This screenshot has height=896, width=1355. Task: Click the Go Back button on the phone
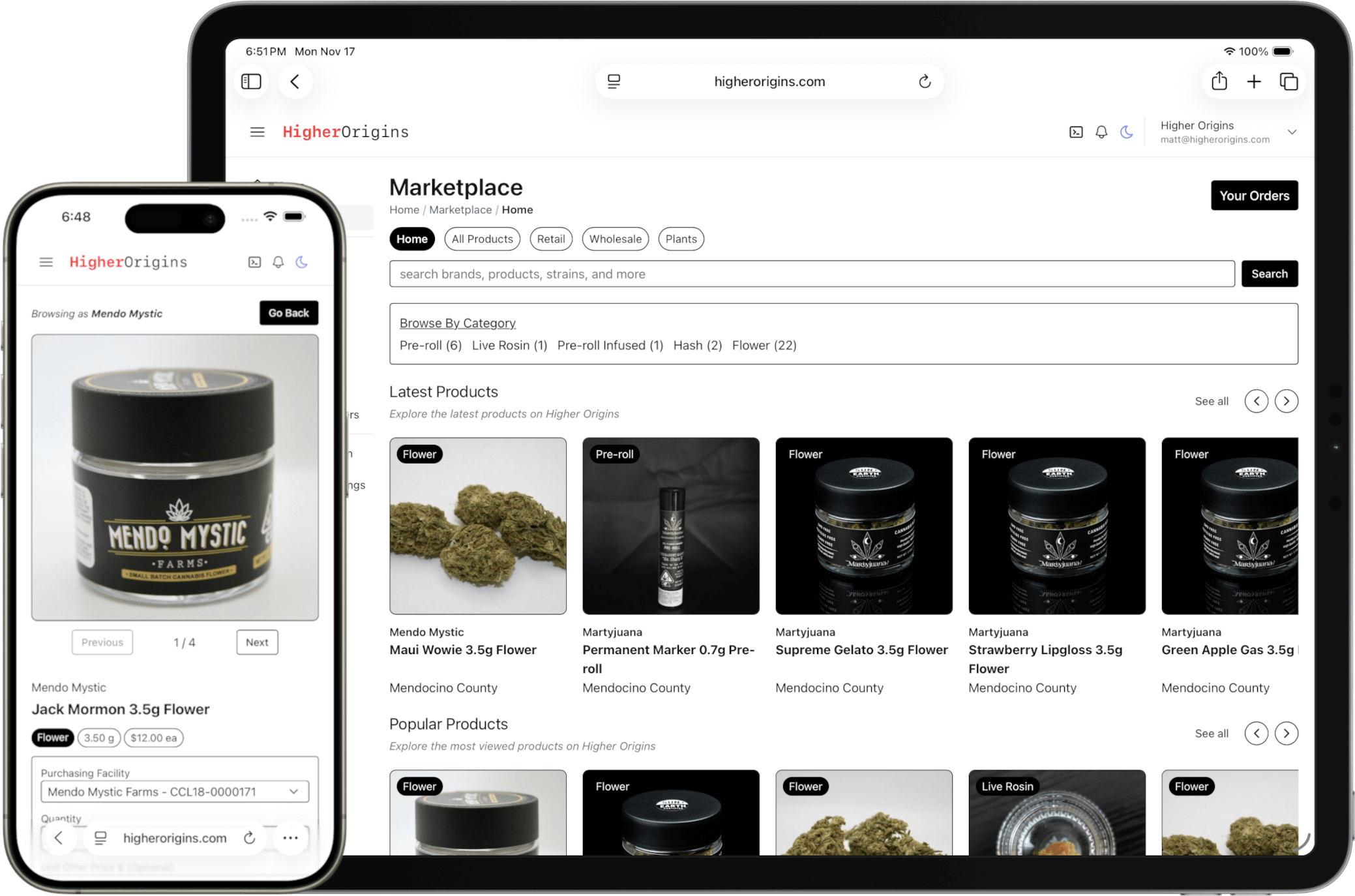[x=289, y=312]
